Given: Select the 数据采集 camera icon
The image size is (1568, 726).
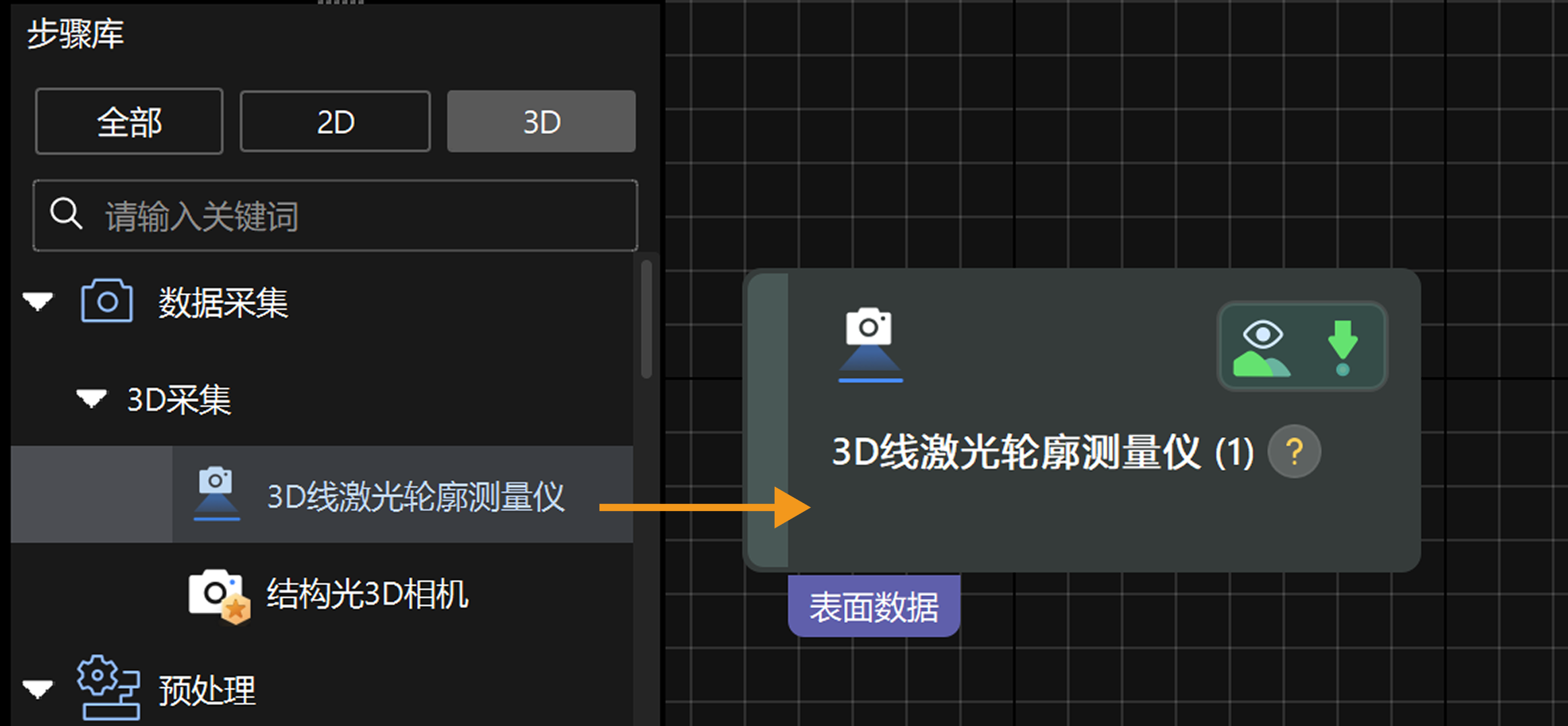Looking at the screenshot, I should point(105,302).
